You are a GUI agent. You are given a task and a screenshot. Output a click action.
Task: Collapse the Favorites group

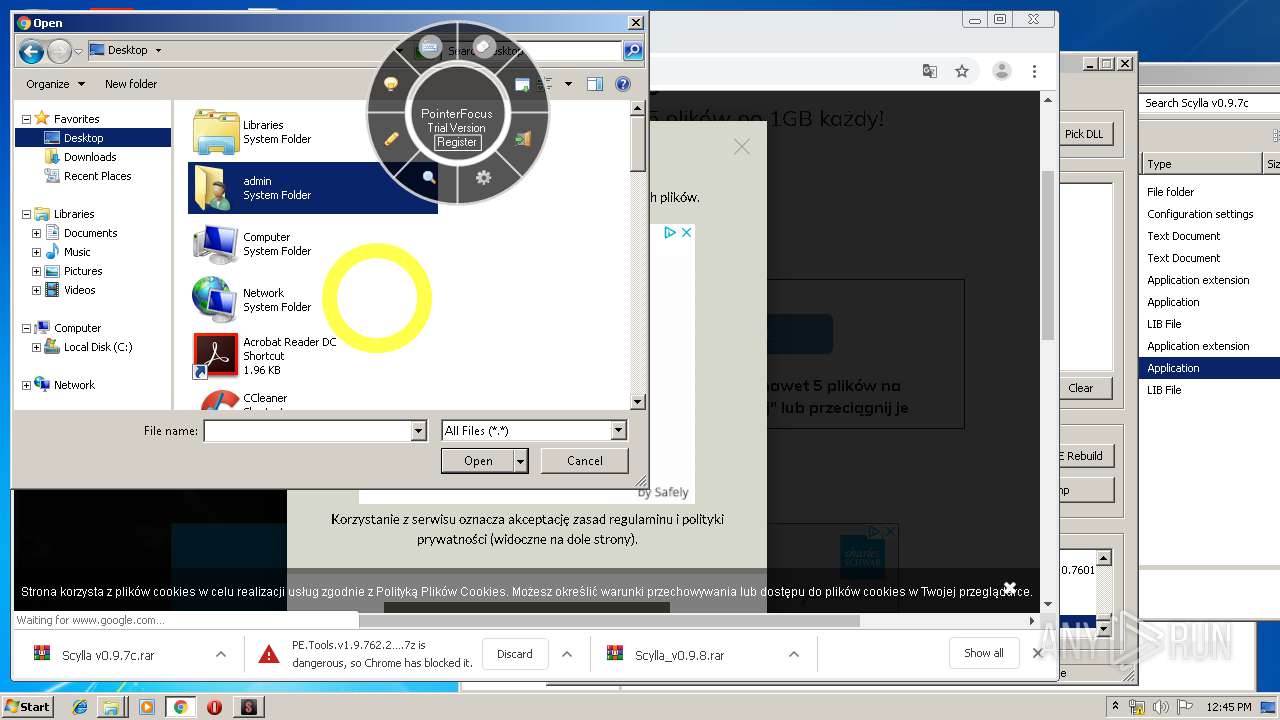point(26,119)
